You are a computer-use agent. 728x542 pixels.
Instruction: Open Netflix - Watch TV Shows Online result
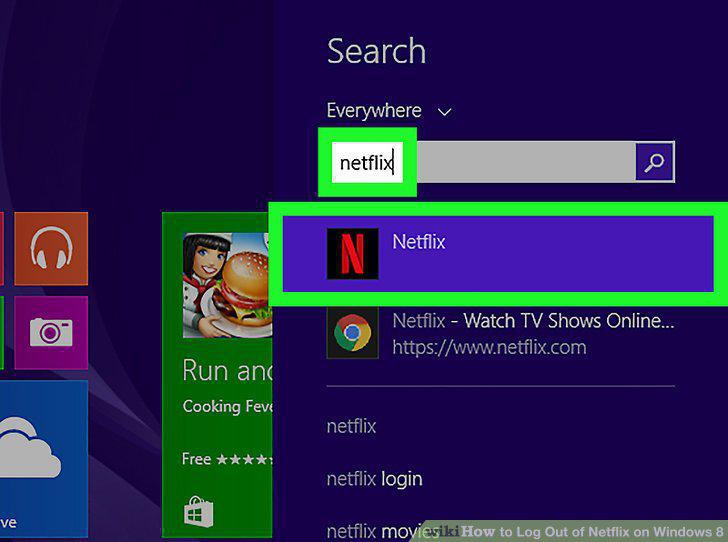533,321
